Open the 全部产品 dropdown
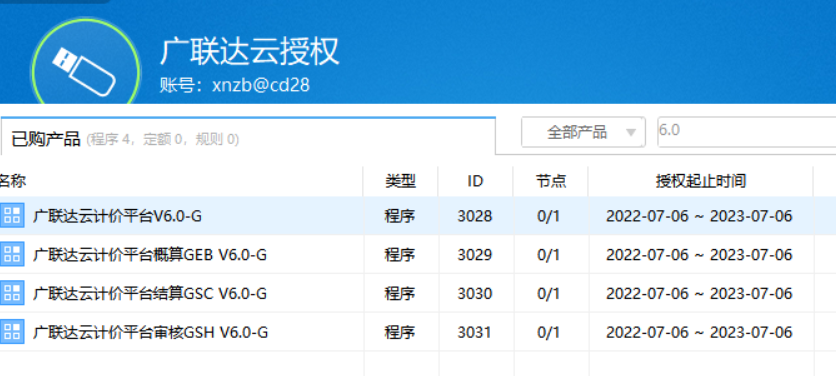The height and width of the screenshot is (376, 836). click(x=583, y=132)
